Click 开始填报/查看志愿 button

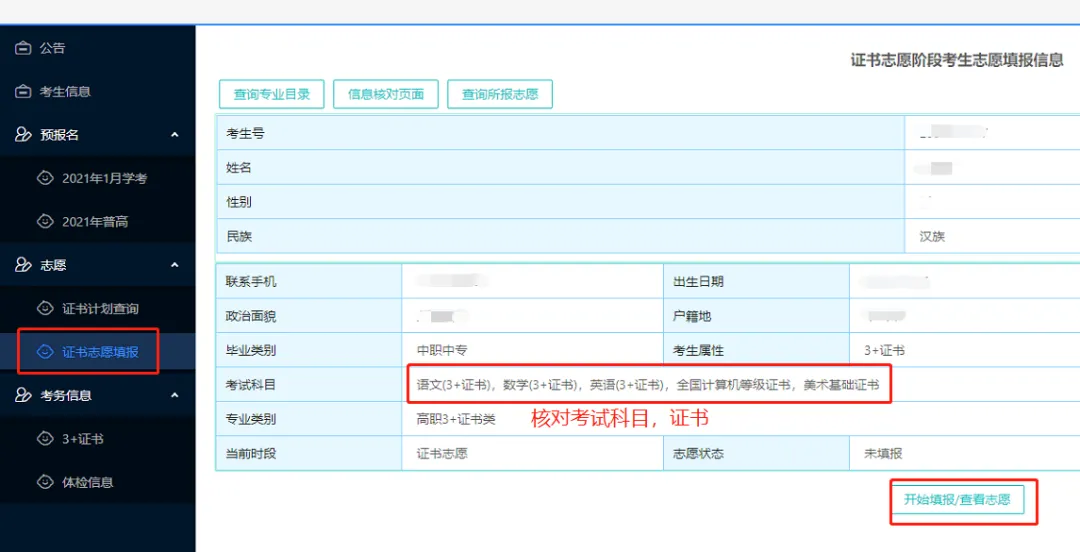tap(957, 500)
